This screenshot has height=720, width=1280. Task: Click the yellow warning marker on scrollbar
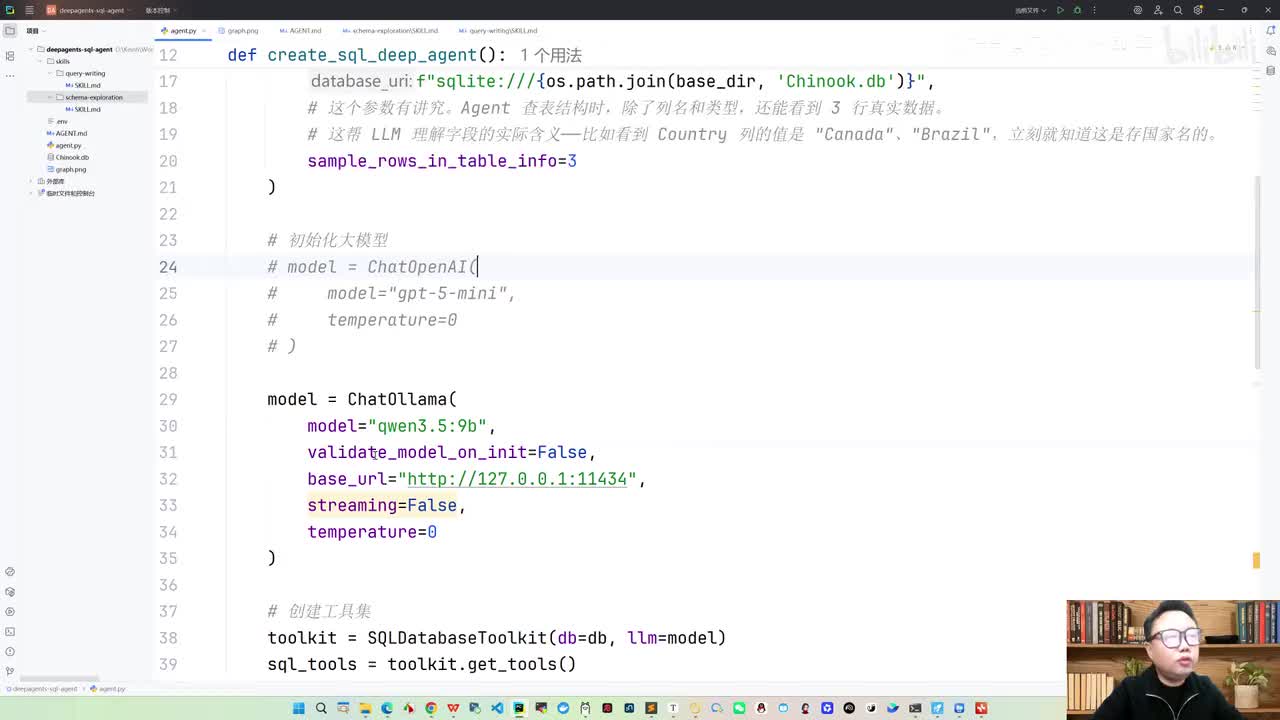[x=1257, y=561]
